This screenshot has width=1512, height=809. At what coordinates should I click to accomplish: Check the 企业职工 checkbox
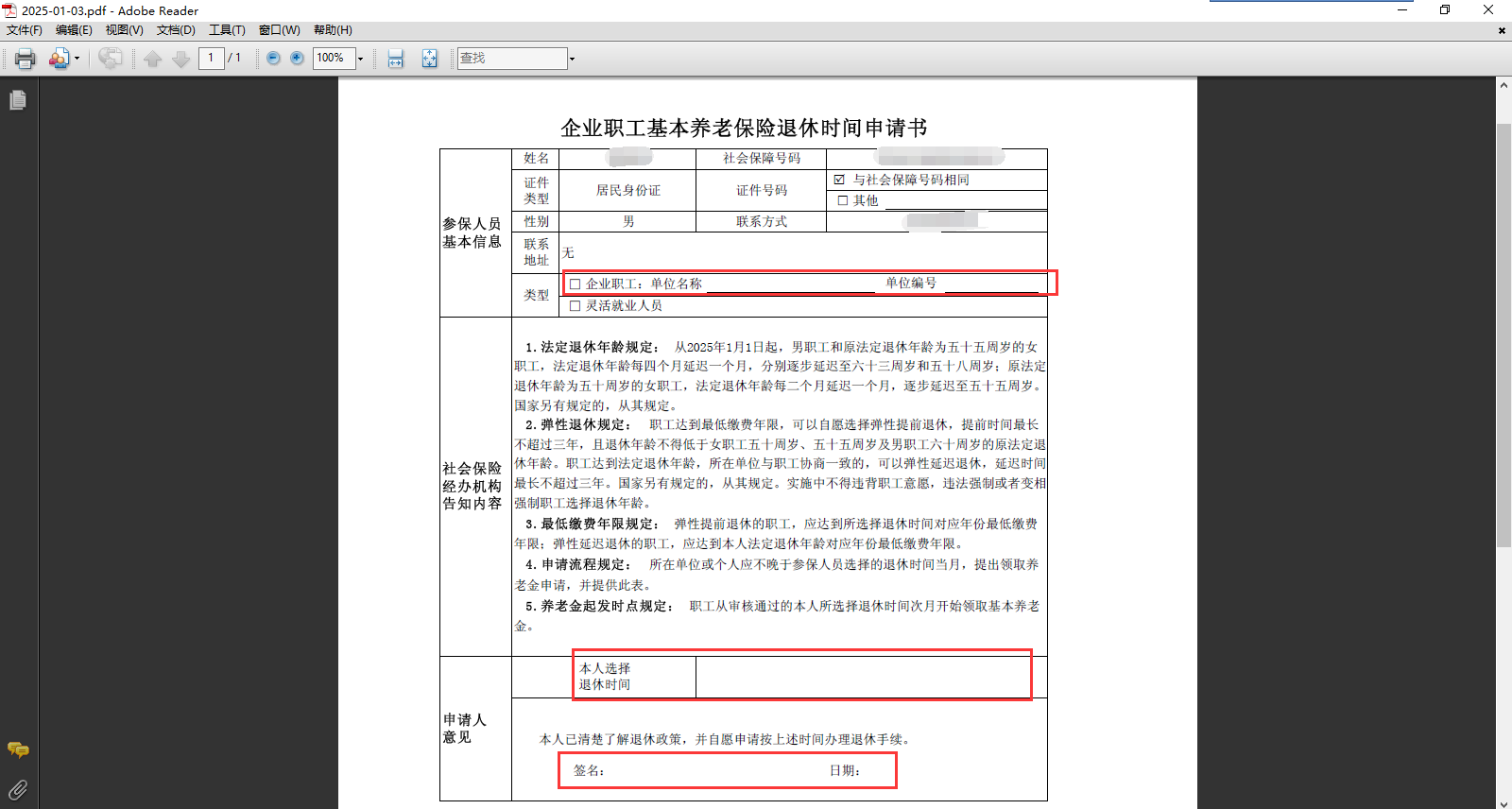[x=575, y=284]
